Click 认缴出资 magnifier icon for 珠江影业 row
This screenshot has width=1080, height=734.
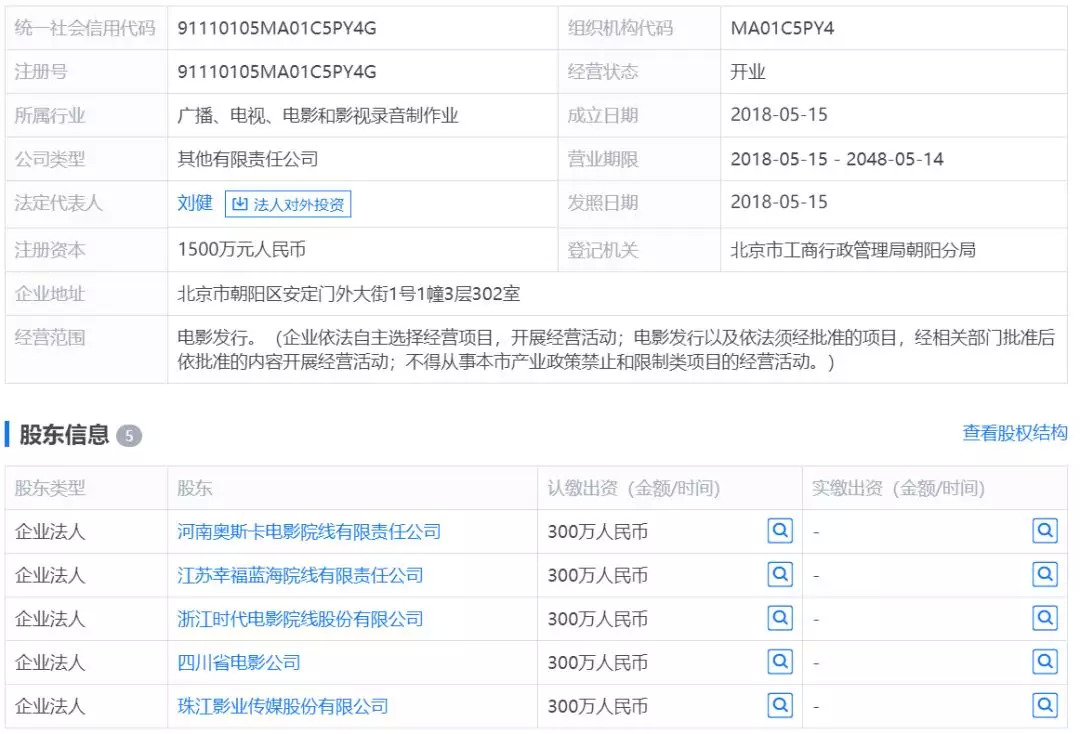coord(780,705)
